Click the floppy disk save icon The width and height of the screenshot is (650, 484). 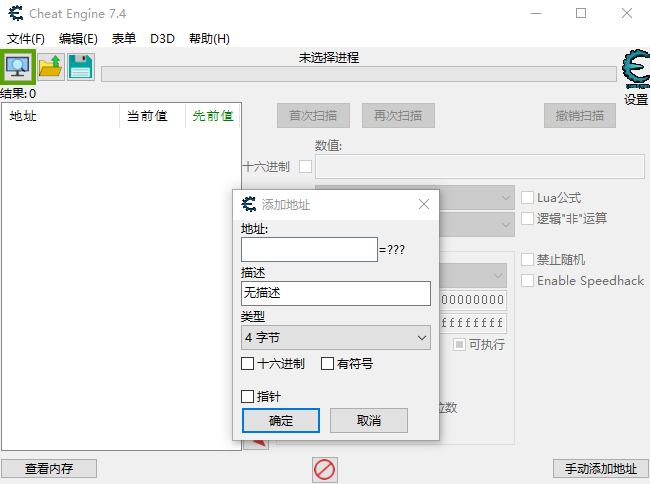[x=80, y=67]
